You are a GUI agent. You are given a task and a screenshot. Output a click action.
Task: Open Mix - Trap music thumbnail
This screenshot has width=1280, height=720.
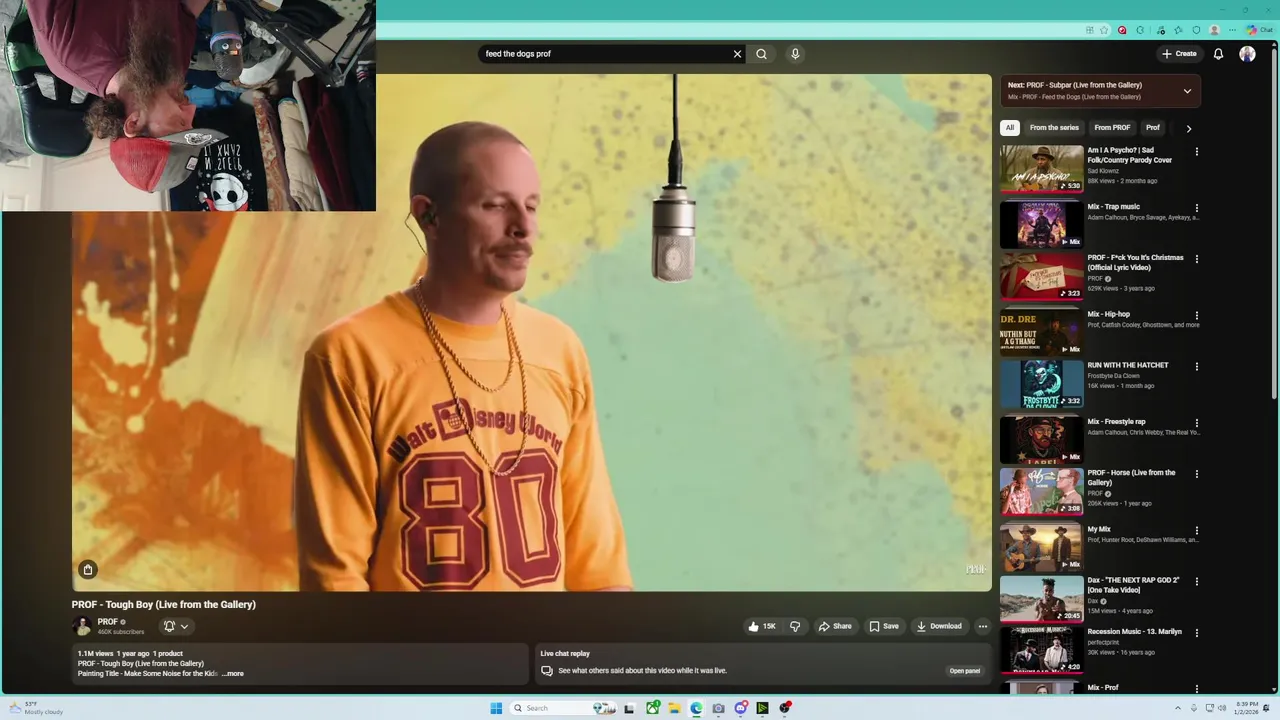click(x=1041, y=225)
